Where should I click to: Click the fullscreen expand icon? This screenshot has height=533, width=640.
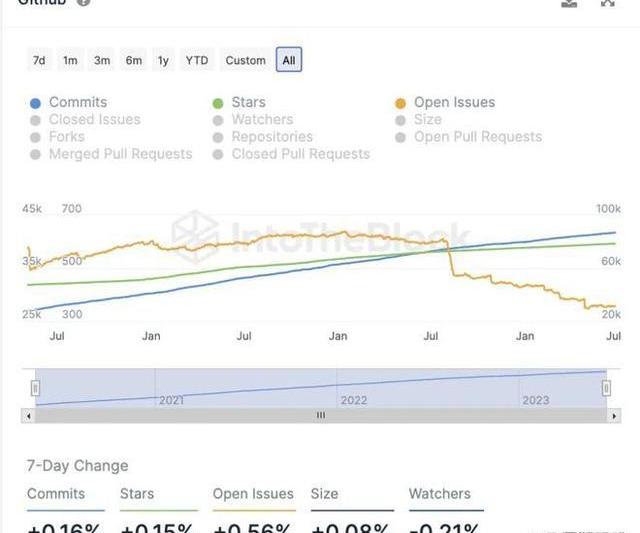[x=607, y=3]
